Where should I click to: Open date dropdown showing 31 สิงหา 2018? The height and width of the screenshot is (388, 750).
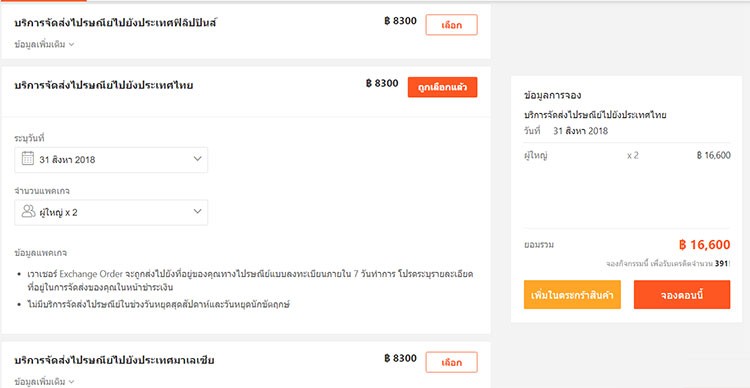coord(111,160)
